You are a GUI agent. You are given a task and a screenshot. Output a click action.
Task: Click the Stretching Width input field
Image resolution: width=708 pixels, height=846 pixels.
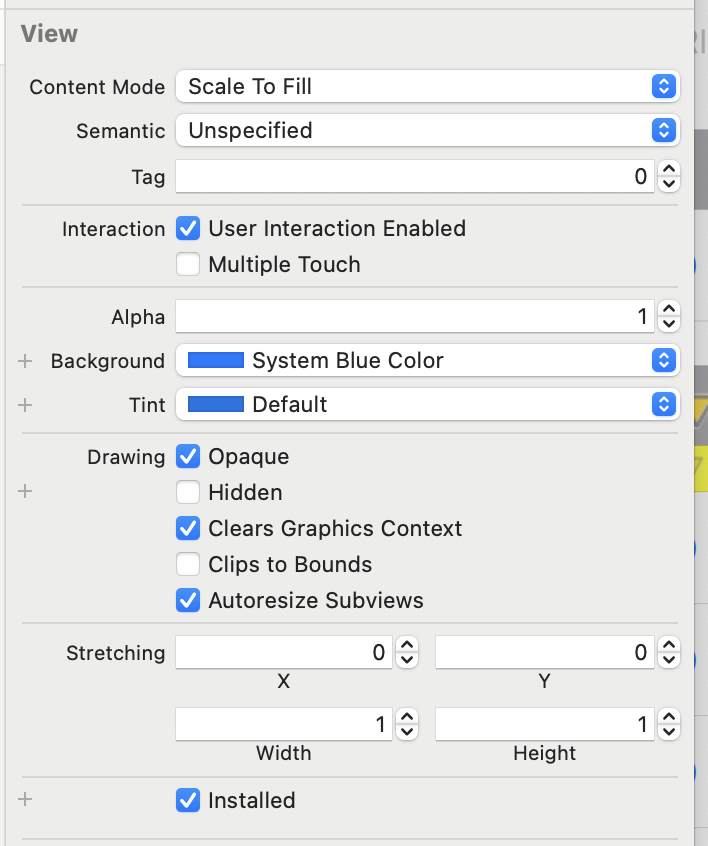(x=283, y=725)
